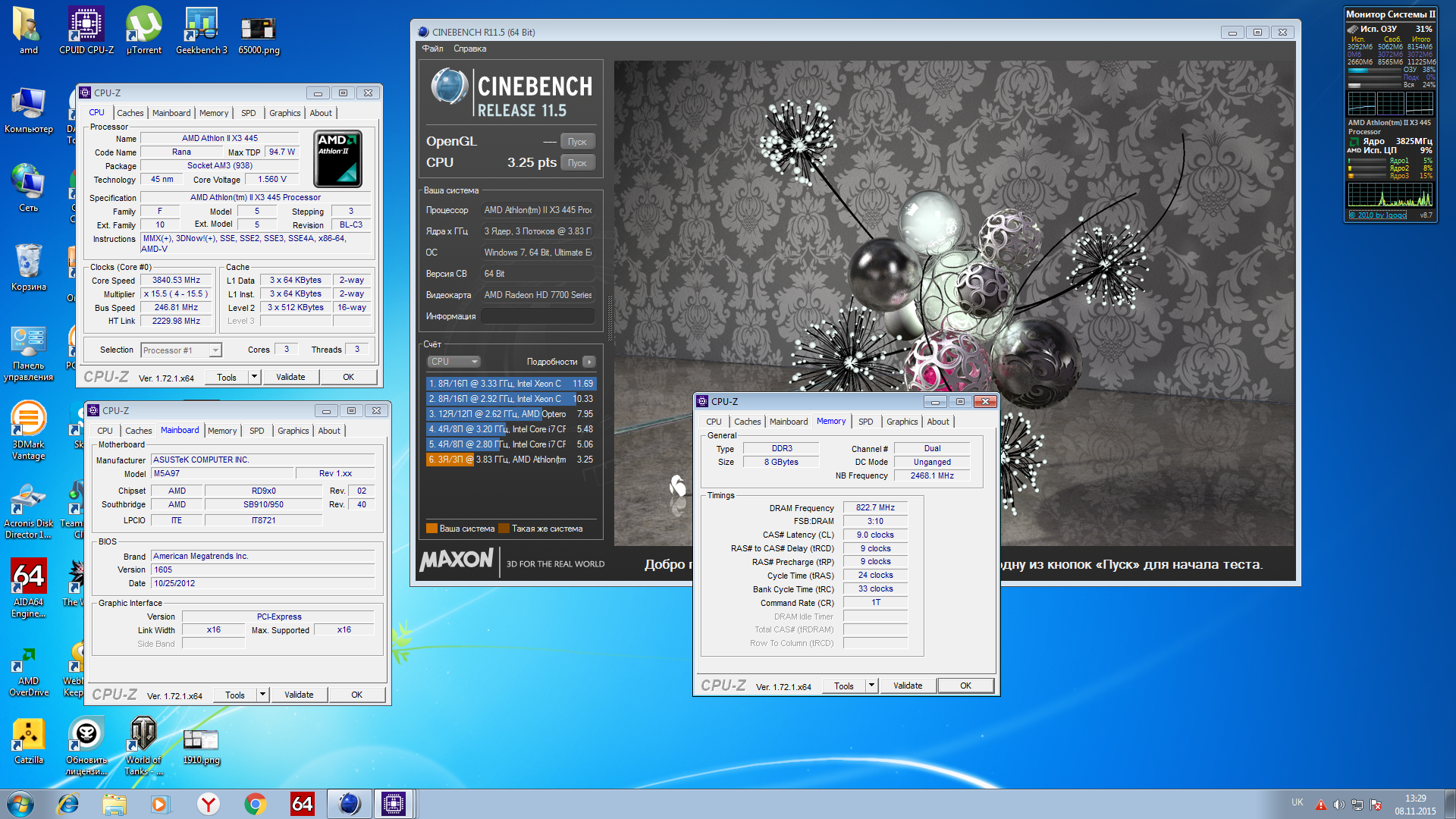Click the DRAM Frequency value 822.7 MHz
This screenshot has height=819, width=1456.
click(x=875, y=508)
